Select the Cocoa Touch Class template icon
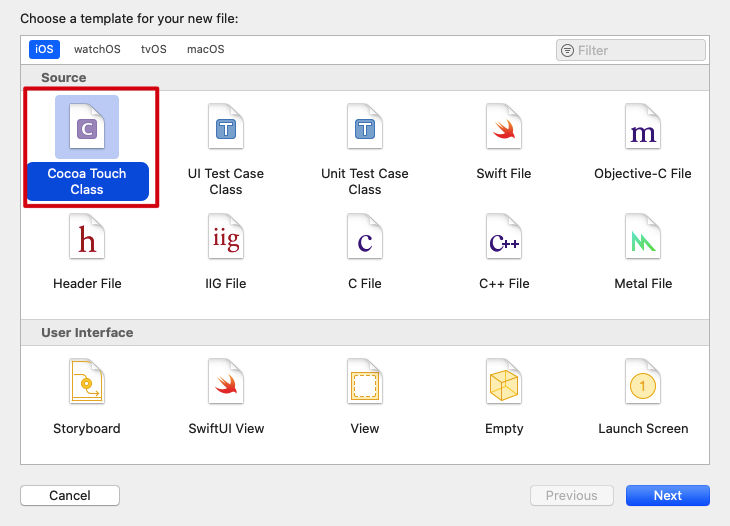Screen dimensions: 730x526 tap(87, 127)
